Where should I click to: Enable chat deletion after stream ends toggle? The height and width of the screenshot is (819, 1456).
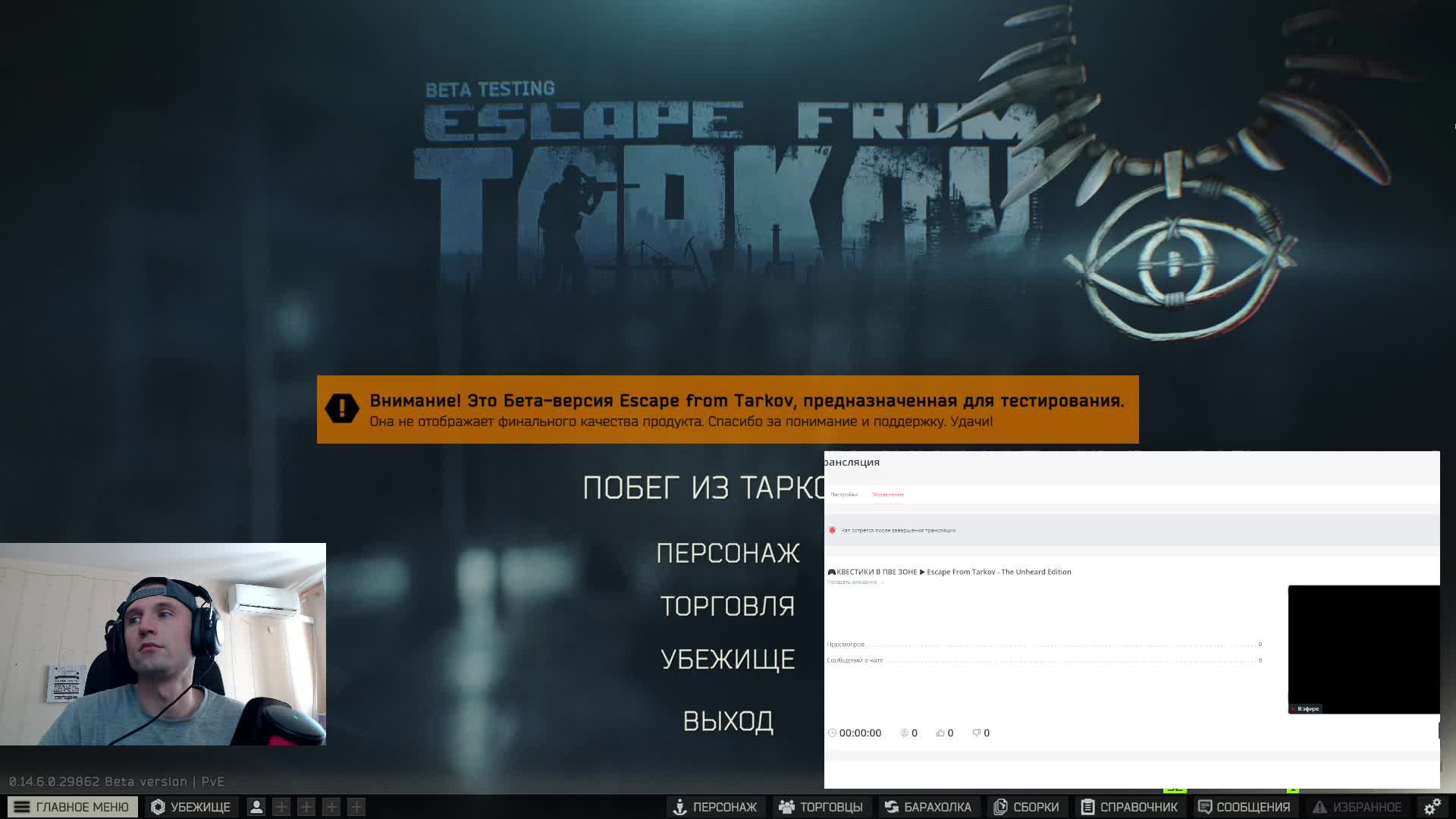click(830, 530)
